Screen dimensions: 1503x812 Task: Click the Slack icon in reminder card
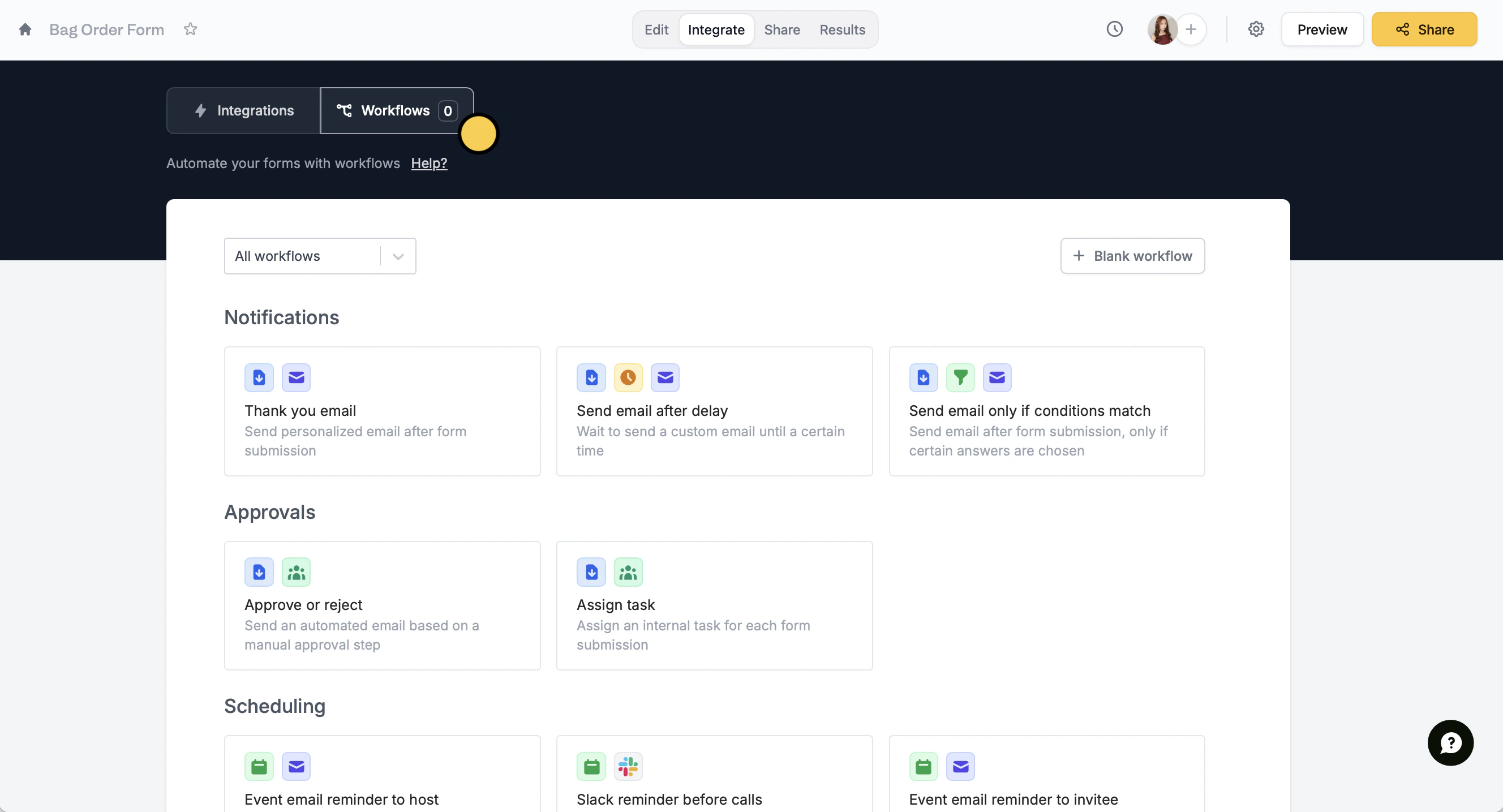pos(628,767)
